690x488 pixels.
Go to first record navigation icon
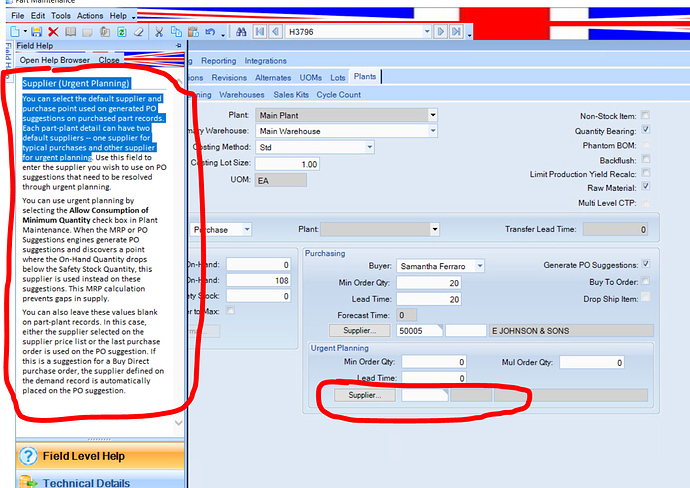click(260, 32)
